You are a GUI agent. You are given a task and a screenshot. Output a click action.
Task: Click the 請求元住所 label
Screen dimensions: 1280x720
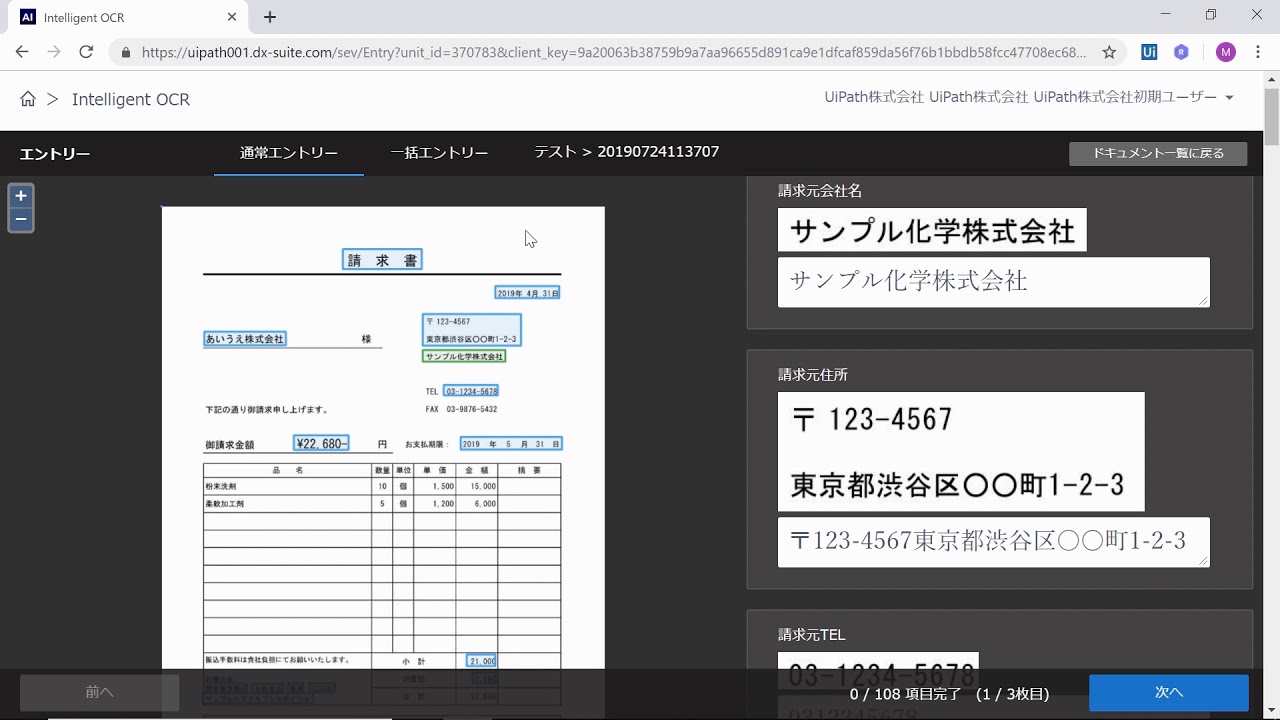click(813, 375)
